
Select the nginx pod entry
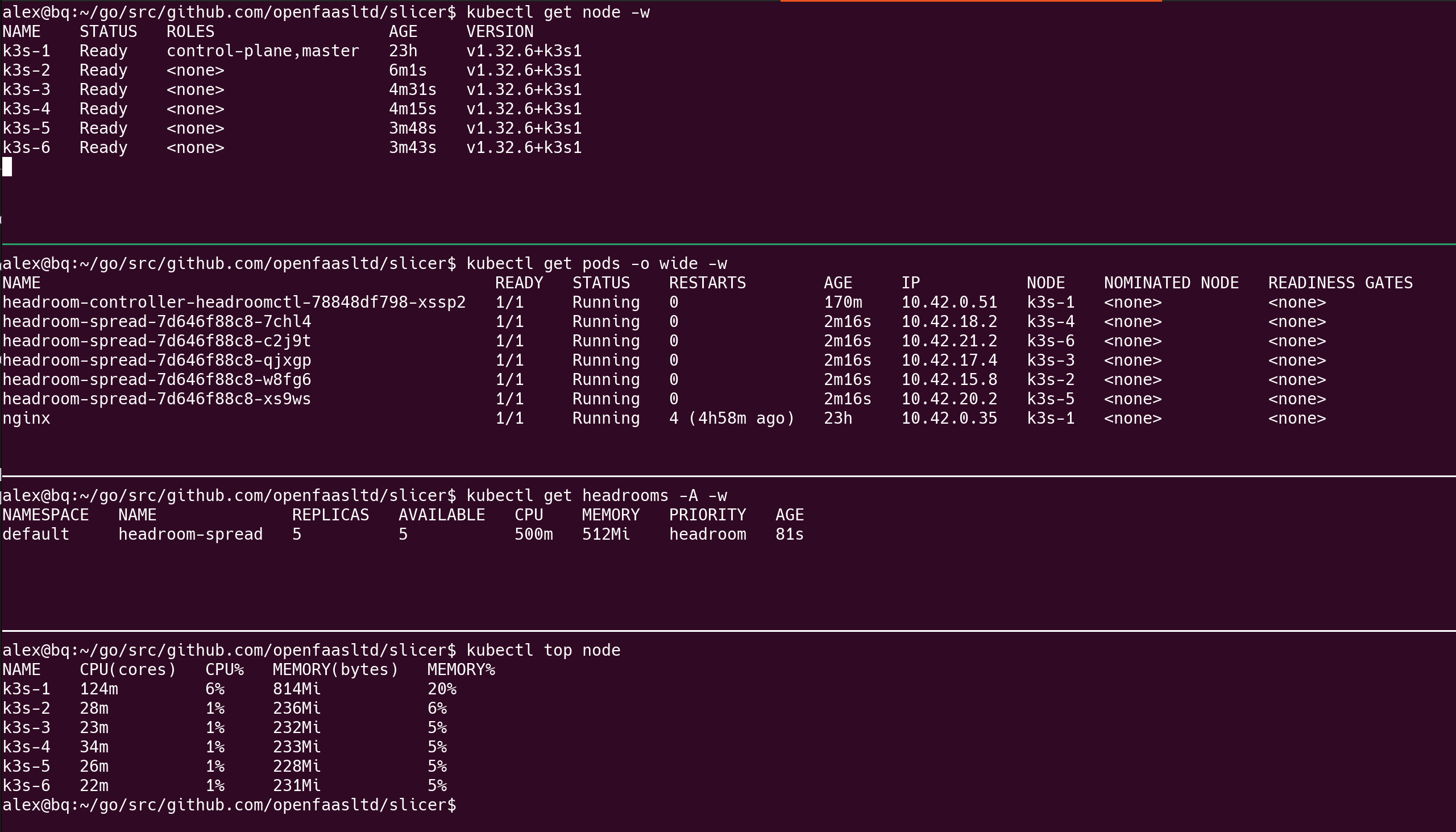click(x=26, y=418)
